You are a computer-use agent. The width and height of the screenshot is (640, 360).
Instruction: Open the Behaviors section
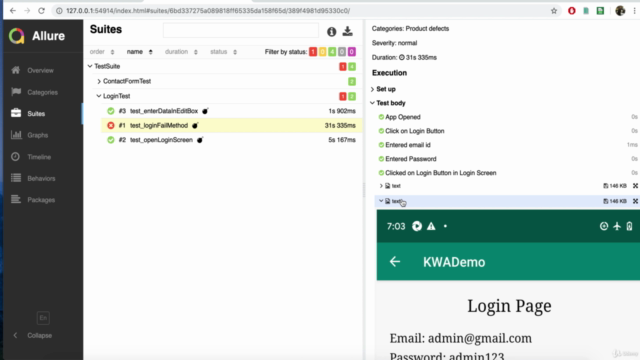41,178
